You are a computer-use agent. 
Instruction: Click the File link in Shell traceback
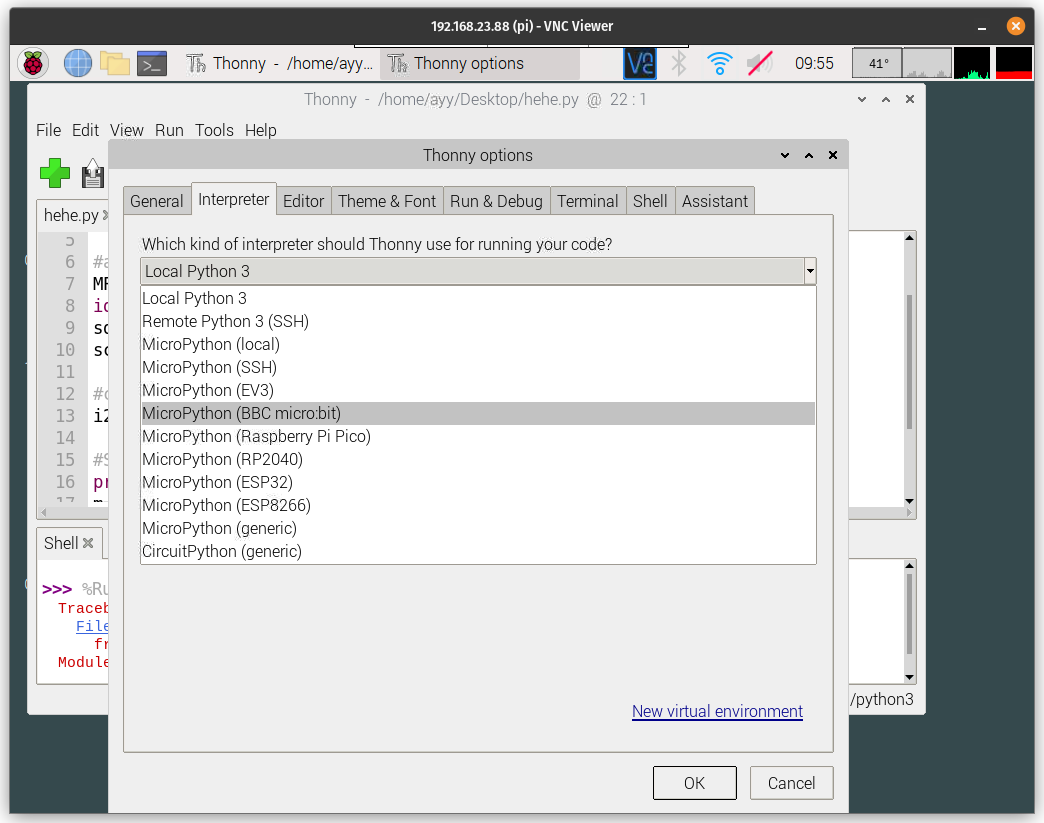pyautogui.click(x=92, y=627)
